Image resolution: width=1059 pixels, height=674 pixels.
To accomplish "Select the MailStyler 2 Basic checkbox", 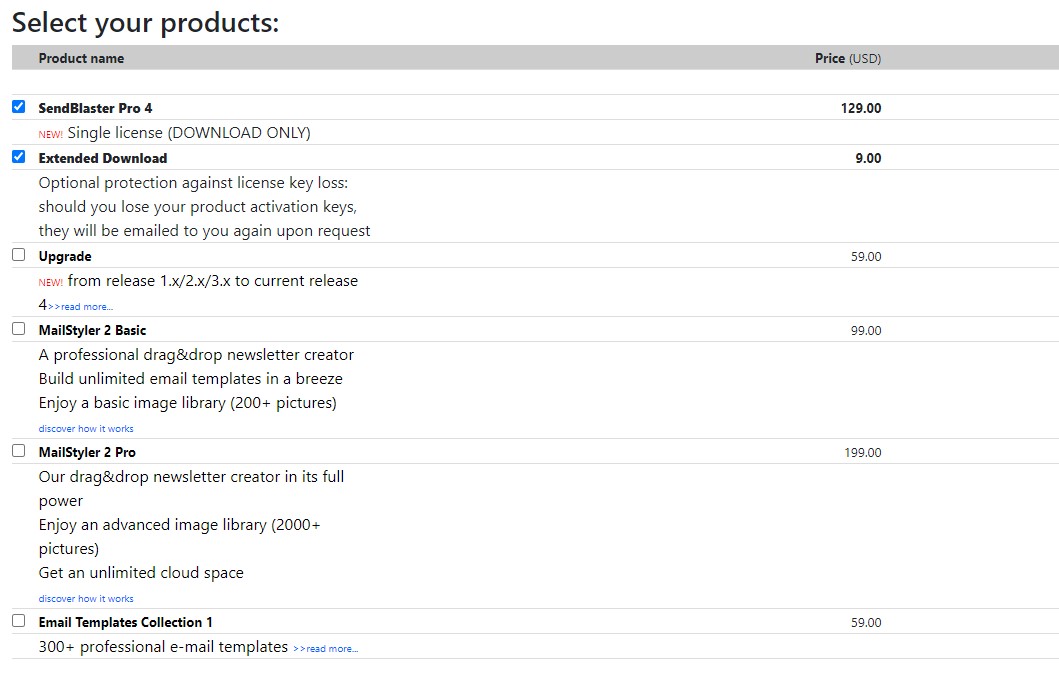I will click(x=19, y=329).
